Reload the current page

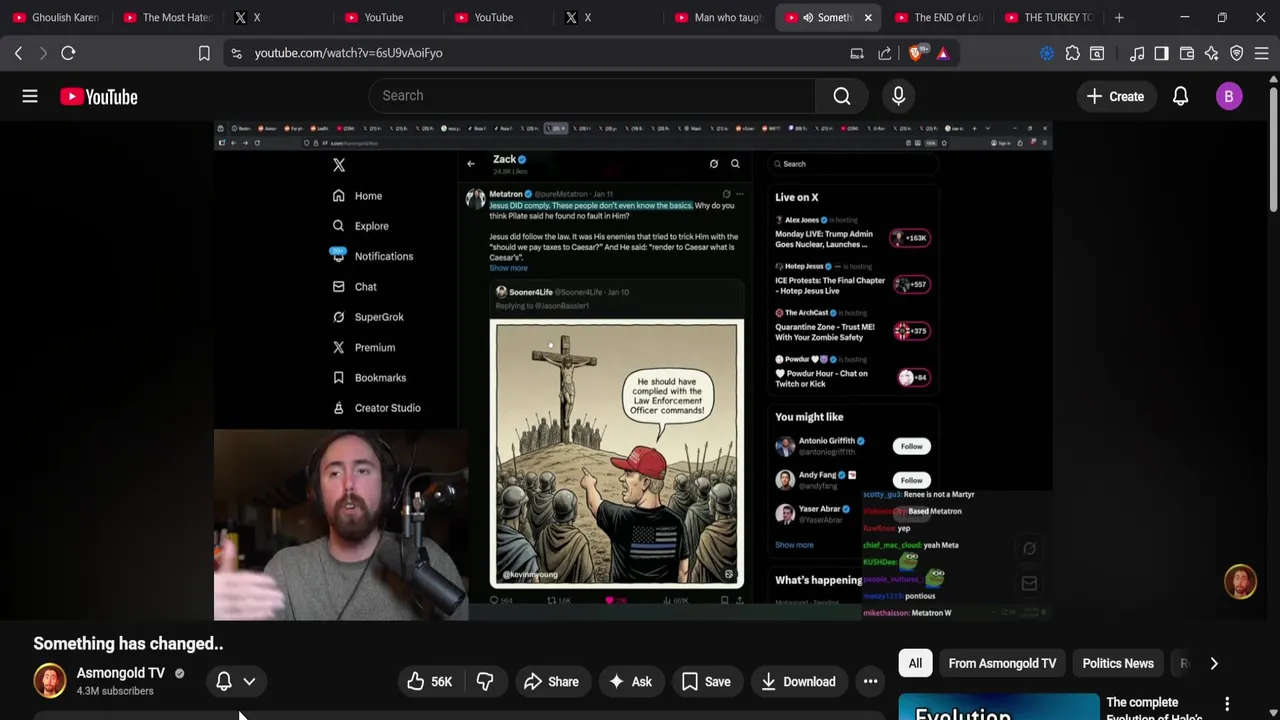[x=68, y=53]
